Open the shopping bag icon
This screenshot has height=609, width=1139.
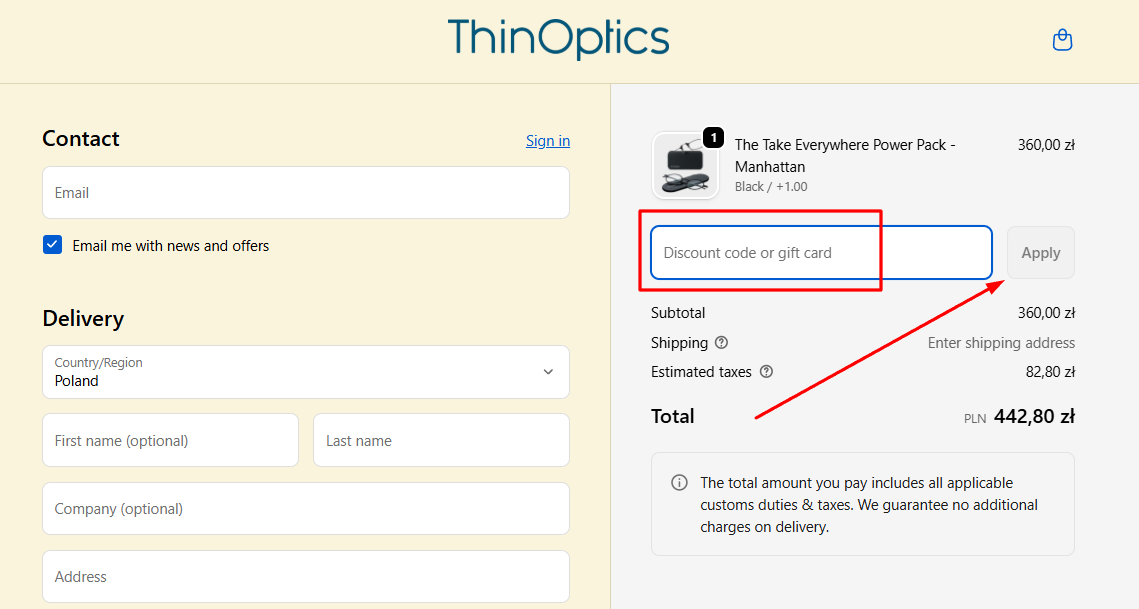[x=1062, y=39]
